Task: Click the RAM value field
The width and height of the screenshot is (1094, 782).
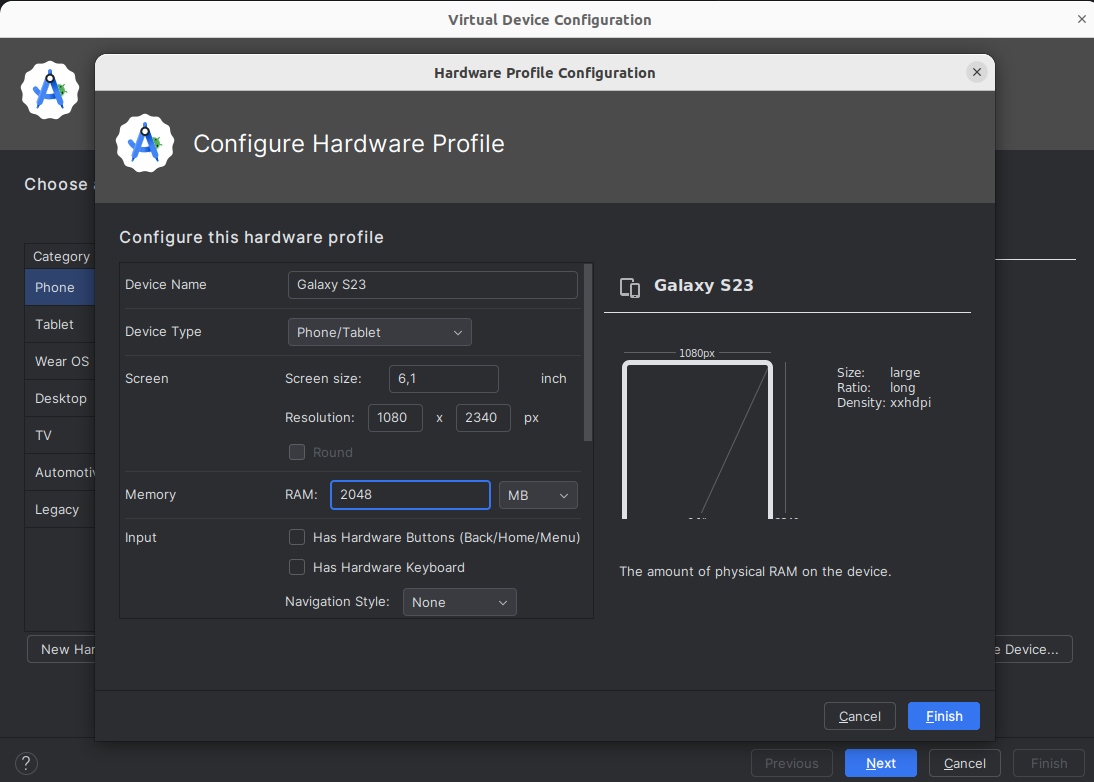Action: click(x=410, y=495)
